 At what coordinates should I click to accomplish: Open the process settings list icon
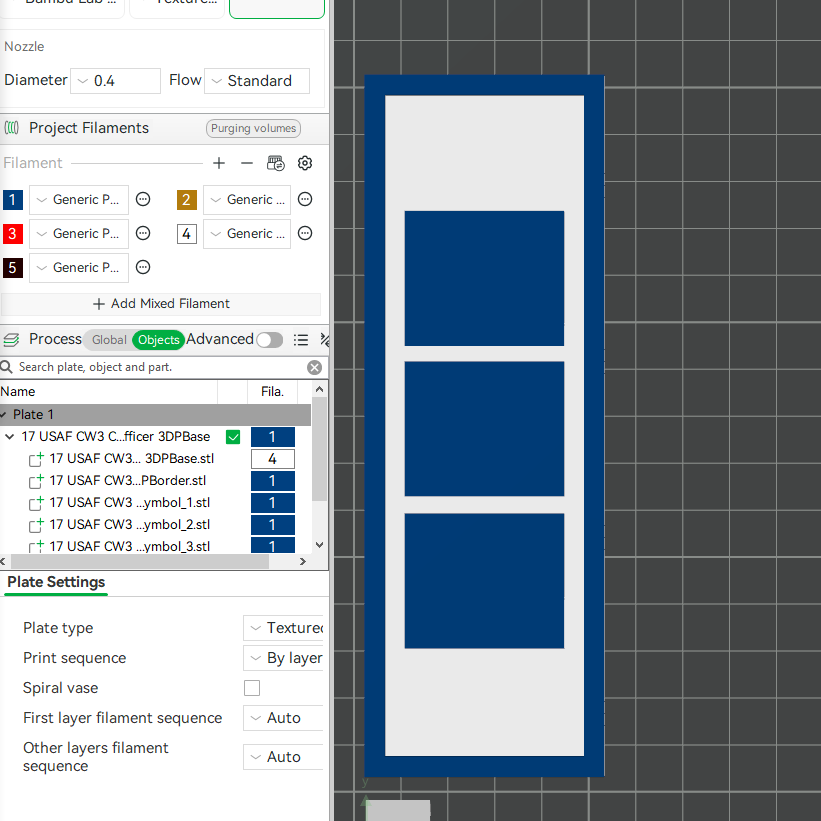pyautogui.click(x=301, y=340)
